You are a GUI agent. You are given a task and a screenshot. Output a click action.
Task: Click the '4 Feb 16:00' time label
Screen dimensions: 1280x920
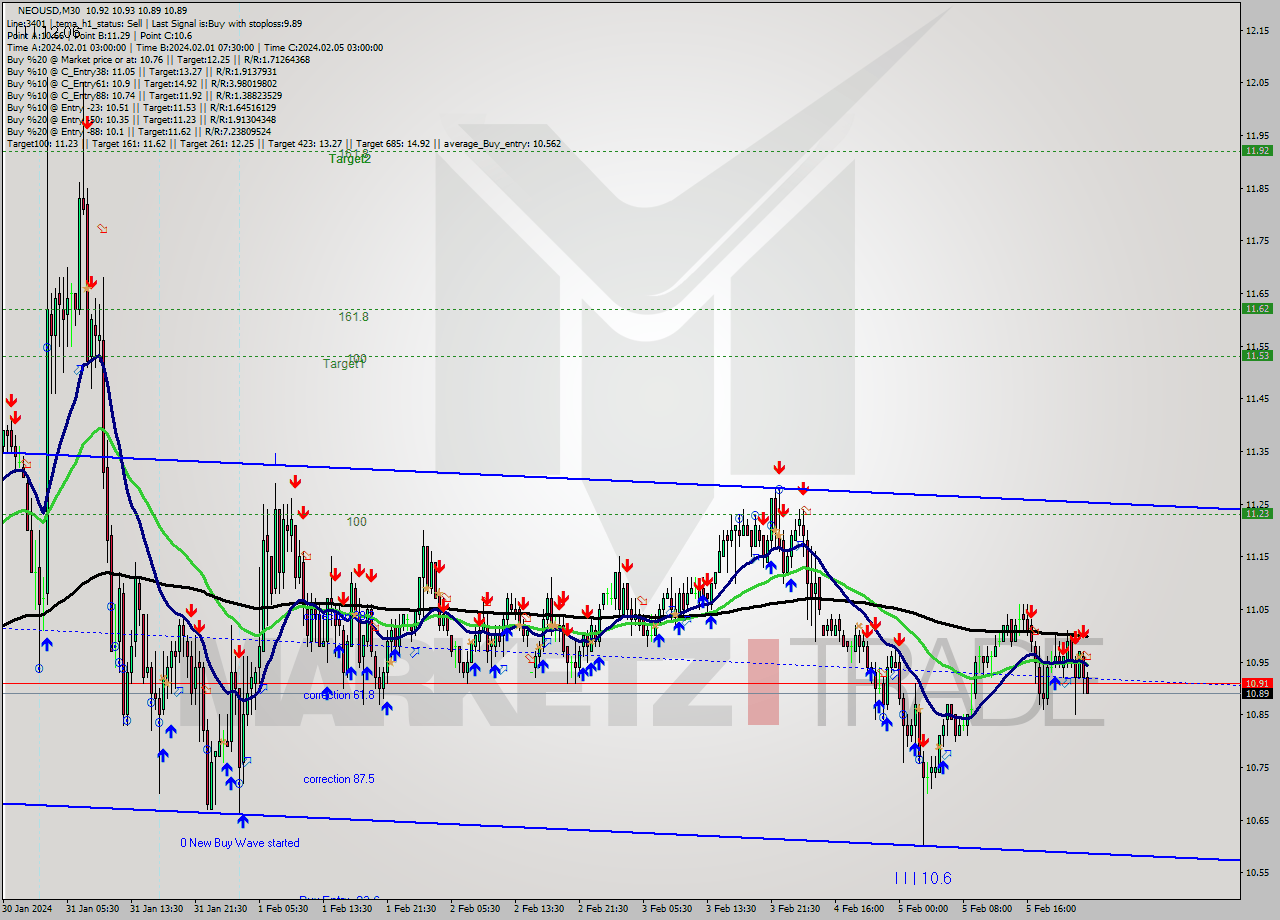coord(859,909)
